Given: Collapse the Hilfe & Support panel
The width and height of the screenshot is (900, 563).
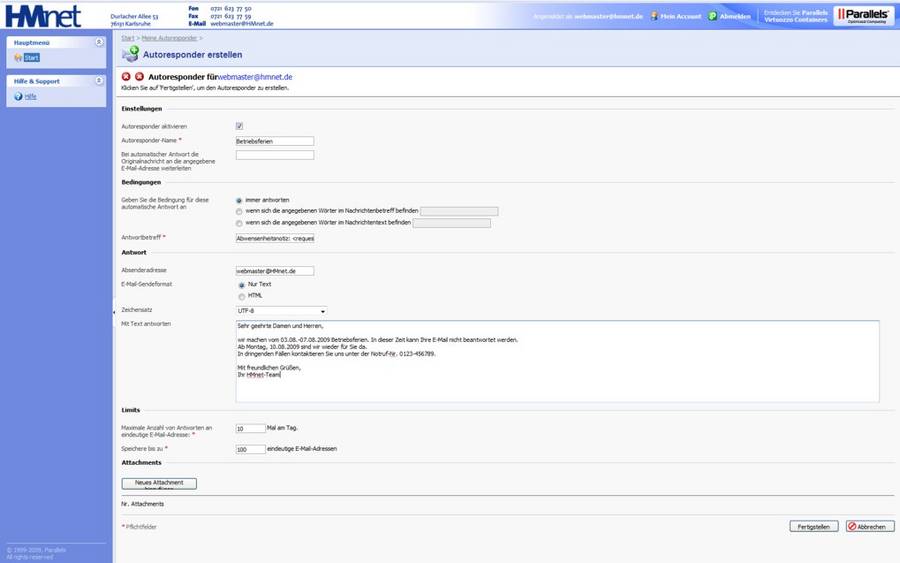Looking at the screenshot, I should click(x=99, y=81).
